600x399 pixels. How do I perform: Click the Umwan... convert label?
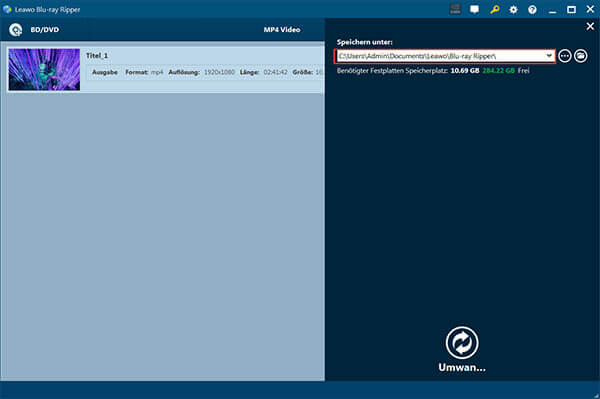[x=462, y=368]
